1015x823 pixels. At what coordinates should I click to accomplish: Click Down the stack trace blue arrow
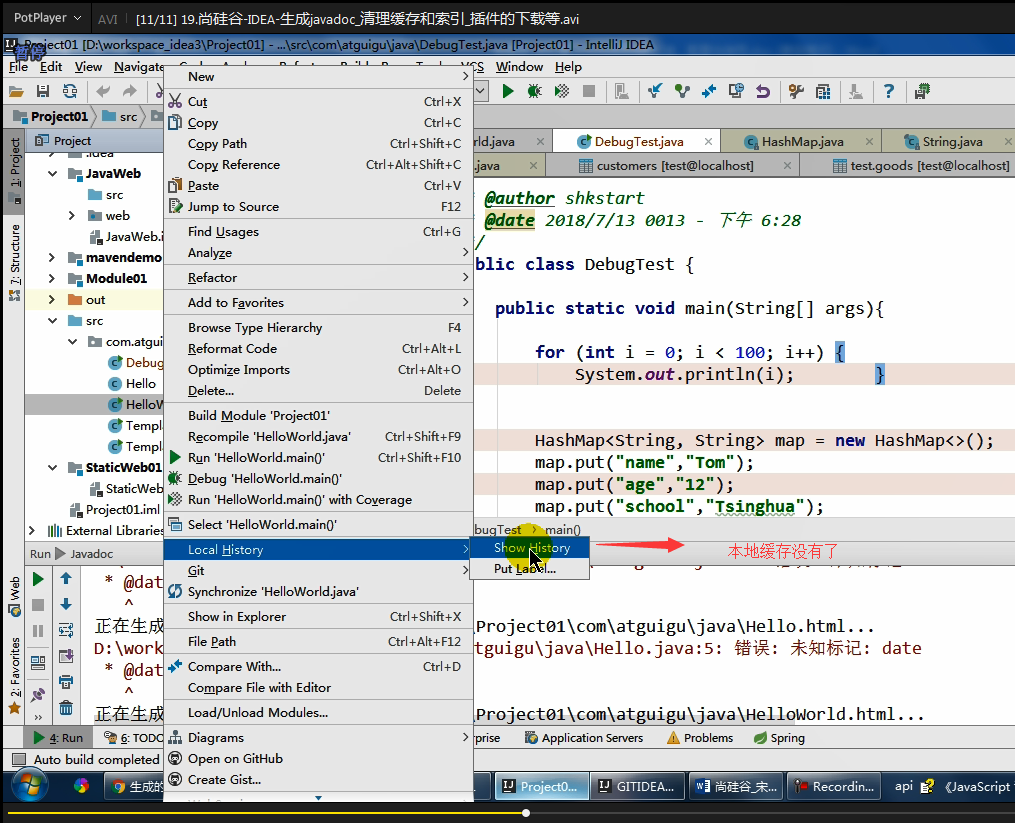(x=66, y=605)
